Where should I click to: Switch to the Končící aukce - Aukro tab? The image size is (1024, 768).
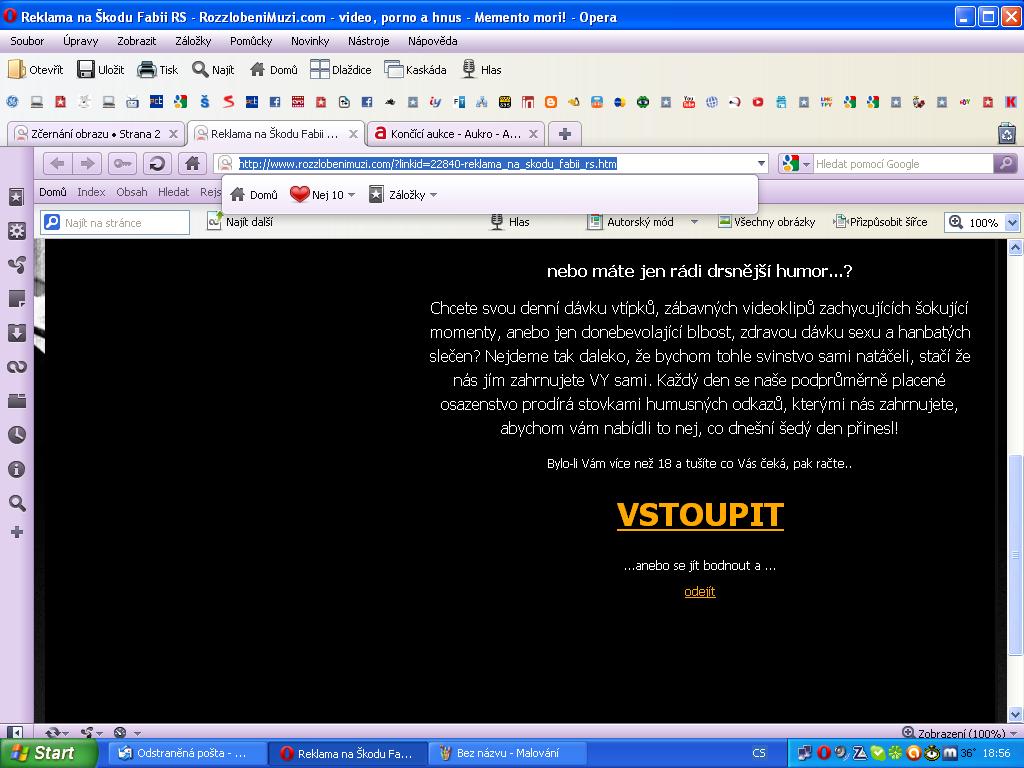(x=454, y=133)
